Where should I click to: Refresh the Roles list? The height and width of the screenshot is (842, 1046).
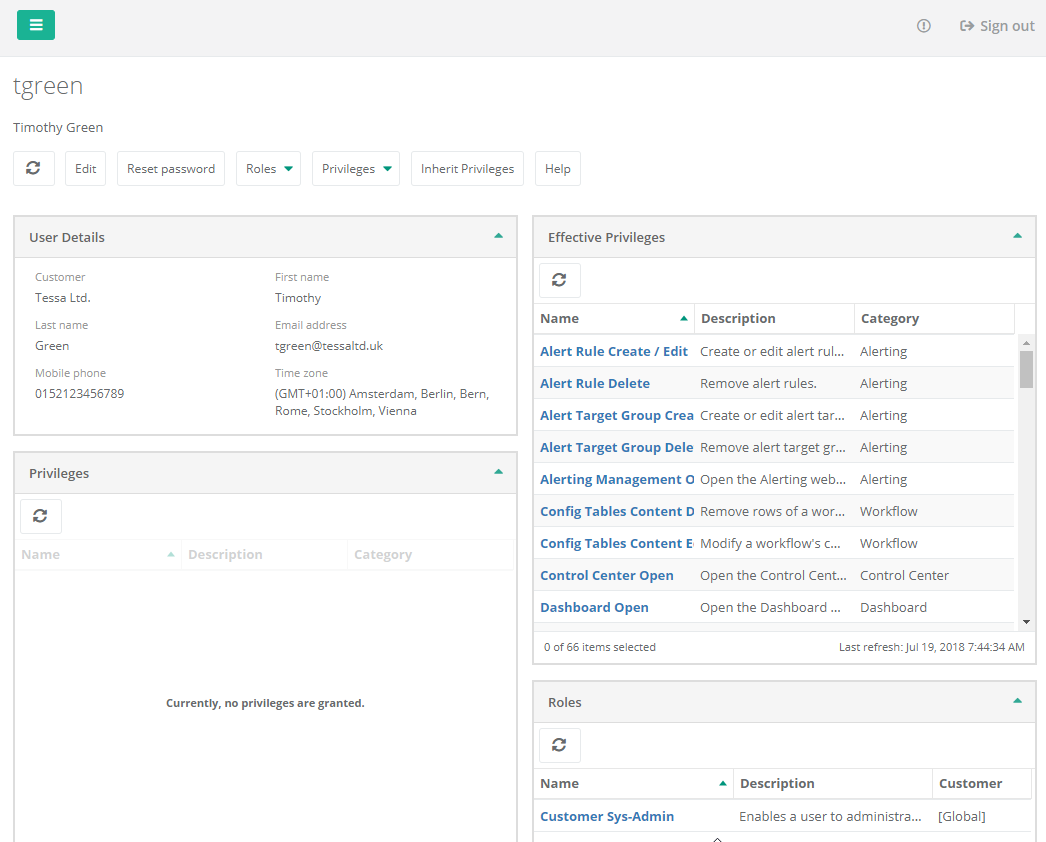pyautogui.click(x=560, y=745)
